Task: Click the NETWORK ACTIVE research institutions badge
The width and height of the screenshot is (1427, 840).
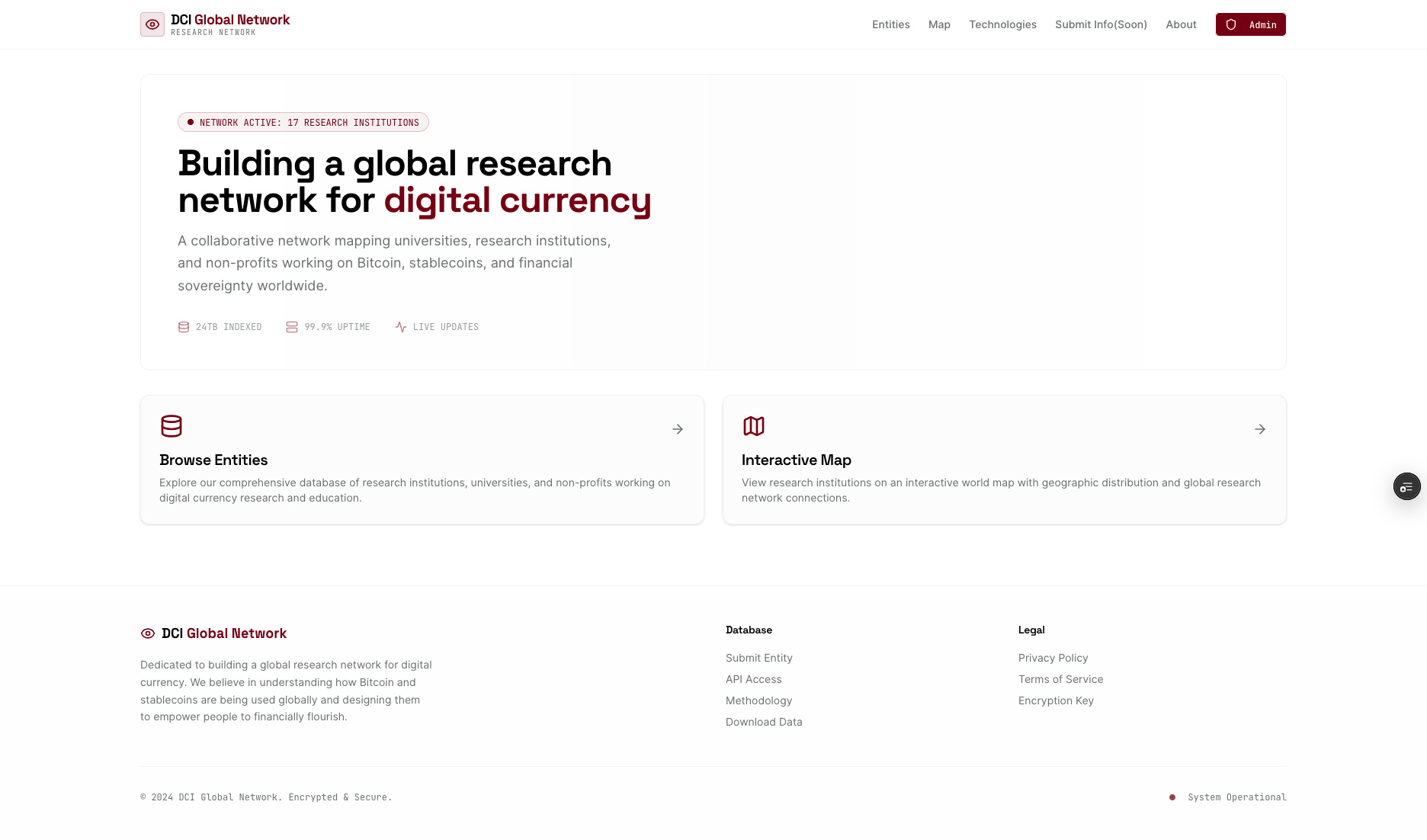Action: tap(303, 122)
